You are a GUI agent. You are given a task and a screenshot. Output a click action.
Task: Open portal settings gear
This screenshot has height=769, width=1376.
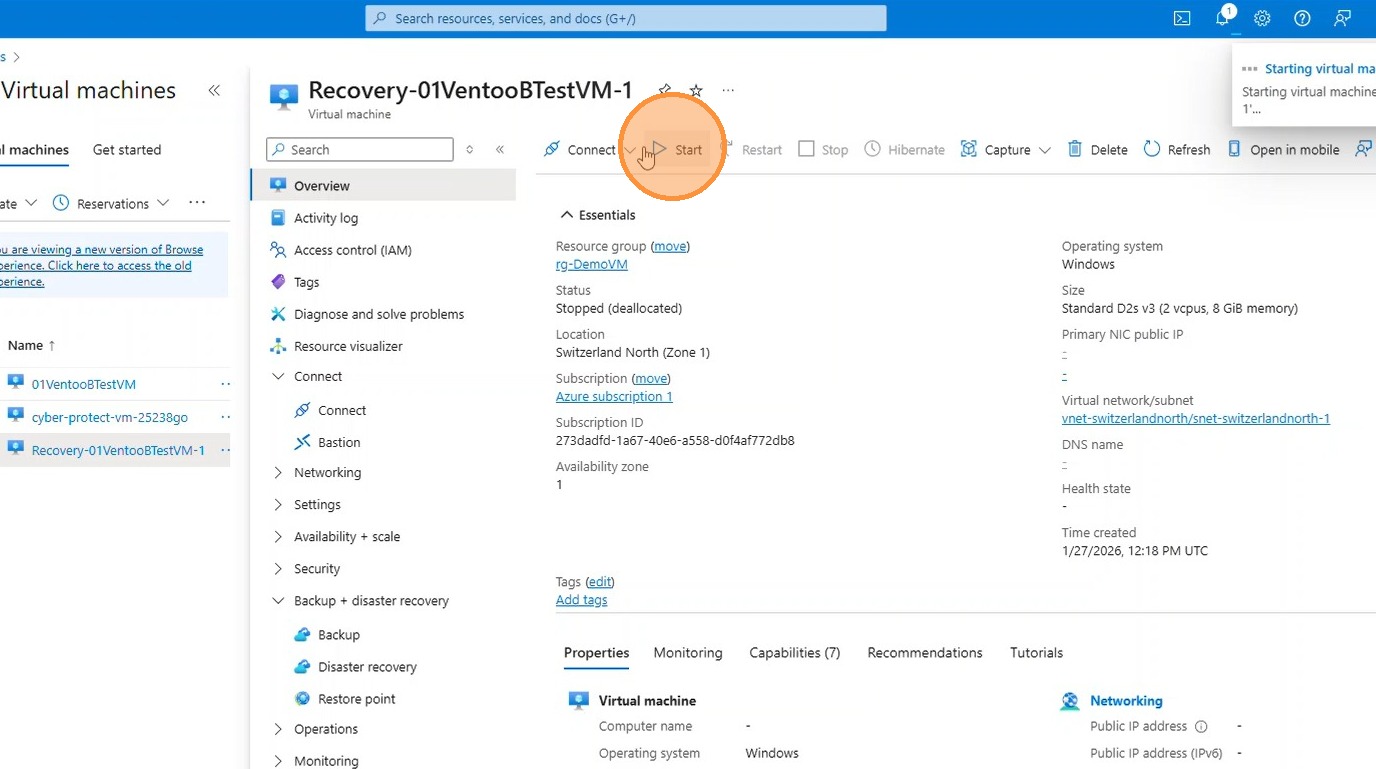(x=1262, y=18)
